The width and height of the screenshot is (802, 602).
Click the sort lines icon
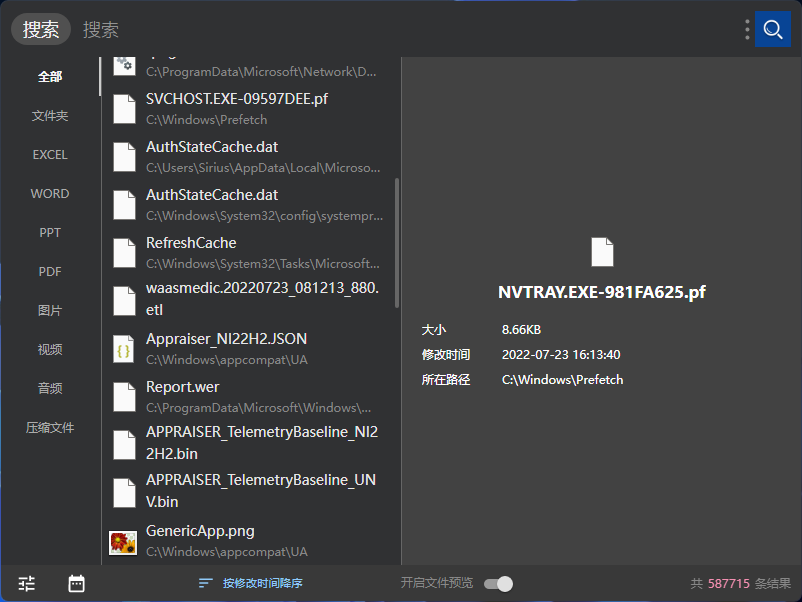pyautogui.click(x=206, y=583)
